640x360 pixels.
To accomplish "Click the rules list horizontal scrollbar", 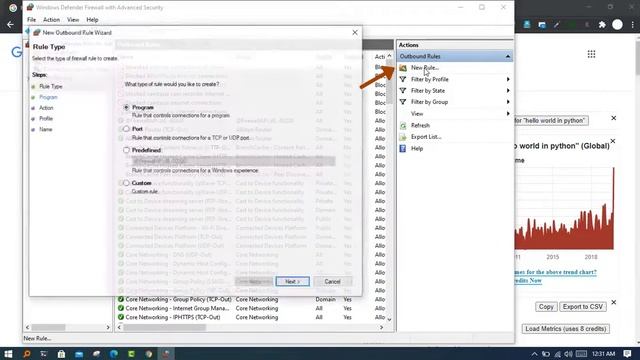I will pyautogui.click(x=164, y=327).
